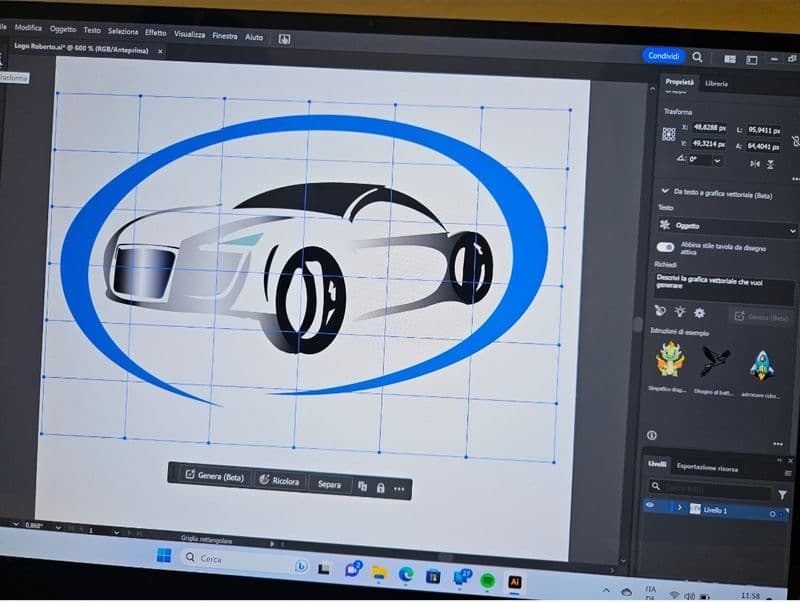Click the flip horizontal icon in Trasforma
Viewport: 800px width, 603px height.
(756, 164)
